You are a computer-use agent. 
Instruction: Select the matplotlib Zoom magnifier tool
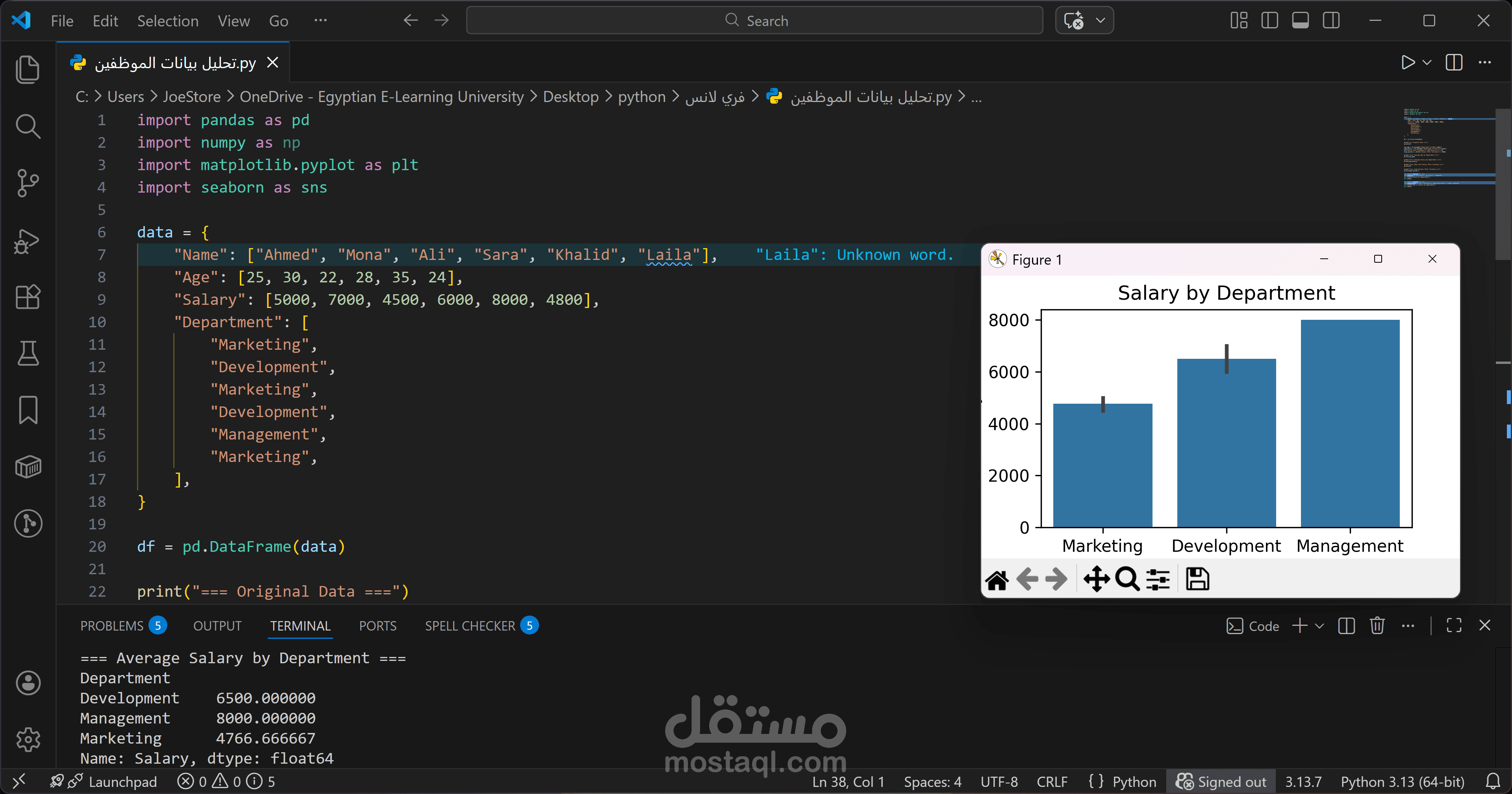tap(1127, 579)
